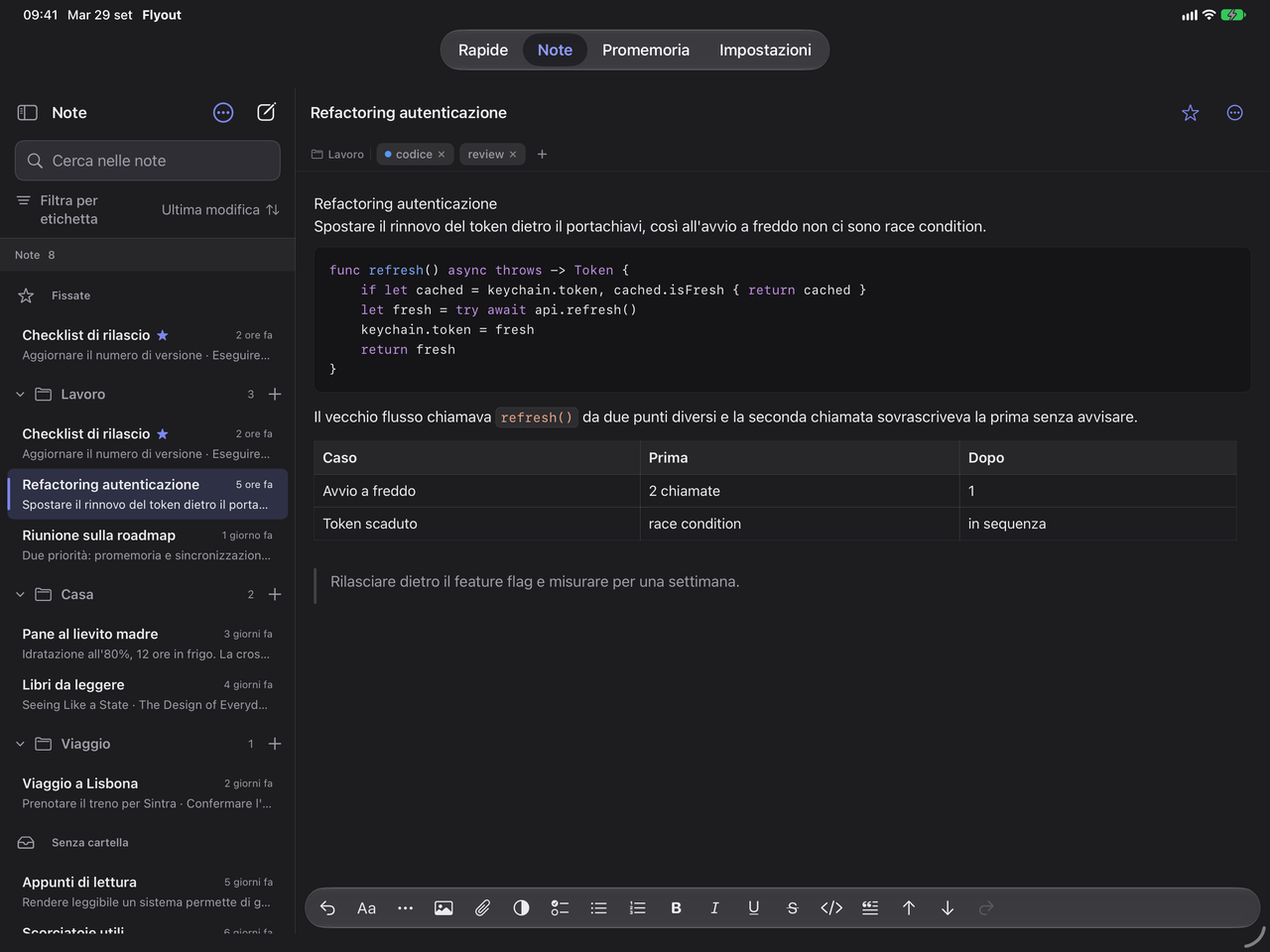1270x952 pixels.
Task: Open the Impostazioni tab
Action: click(765, 50)
